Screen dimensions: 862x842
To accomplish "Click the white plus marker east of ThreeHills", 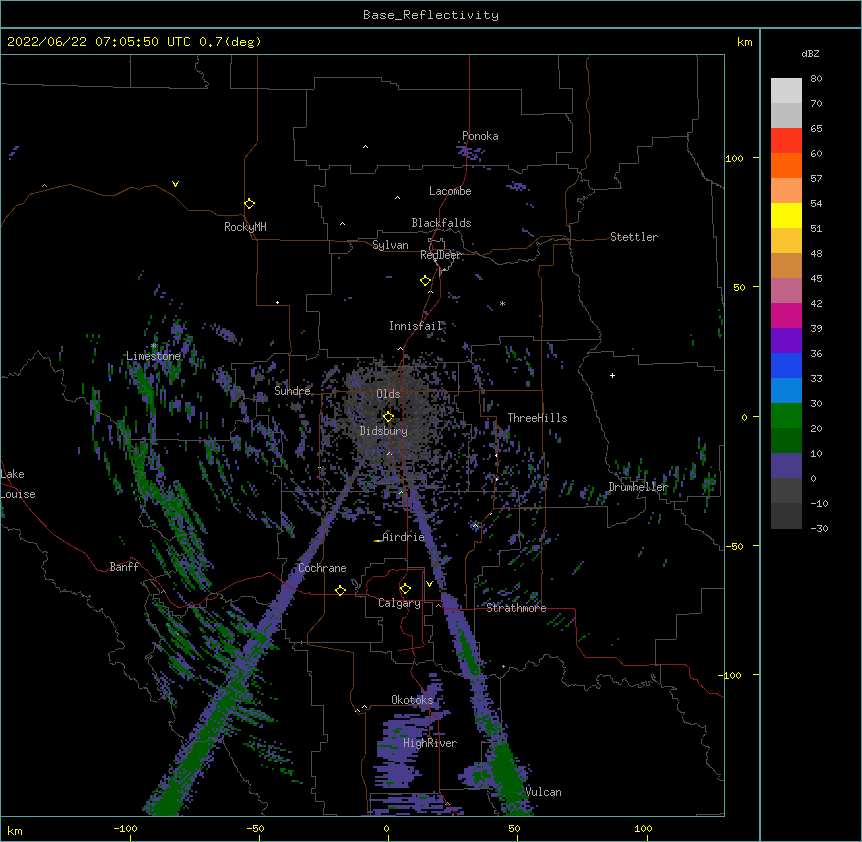I will (x=612, y=375).
